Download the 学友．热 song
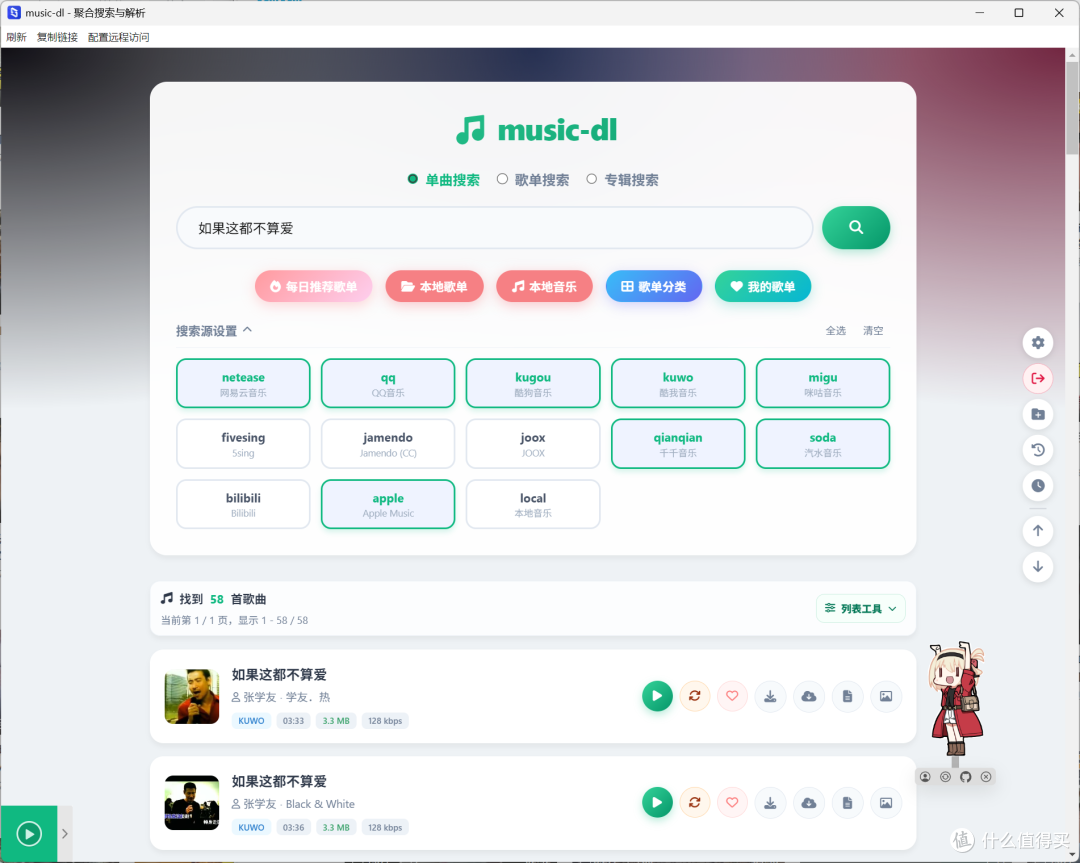 770,696
